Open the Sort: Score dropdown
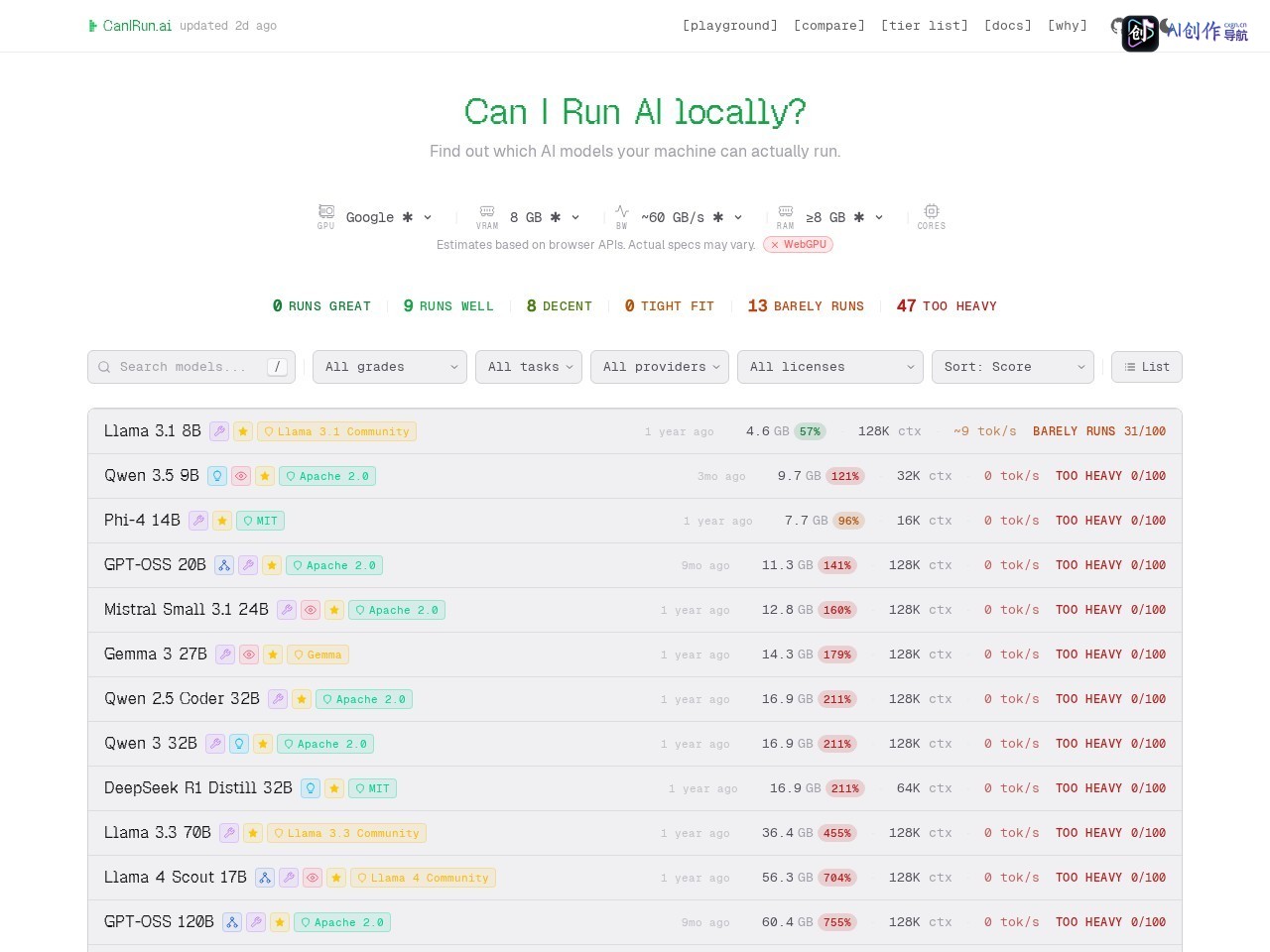This screenshot has width=1270, height=952. (x=1013, y=367)
